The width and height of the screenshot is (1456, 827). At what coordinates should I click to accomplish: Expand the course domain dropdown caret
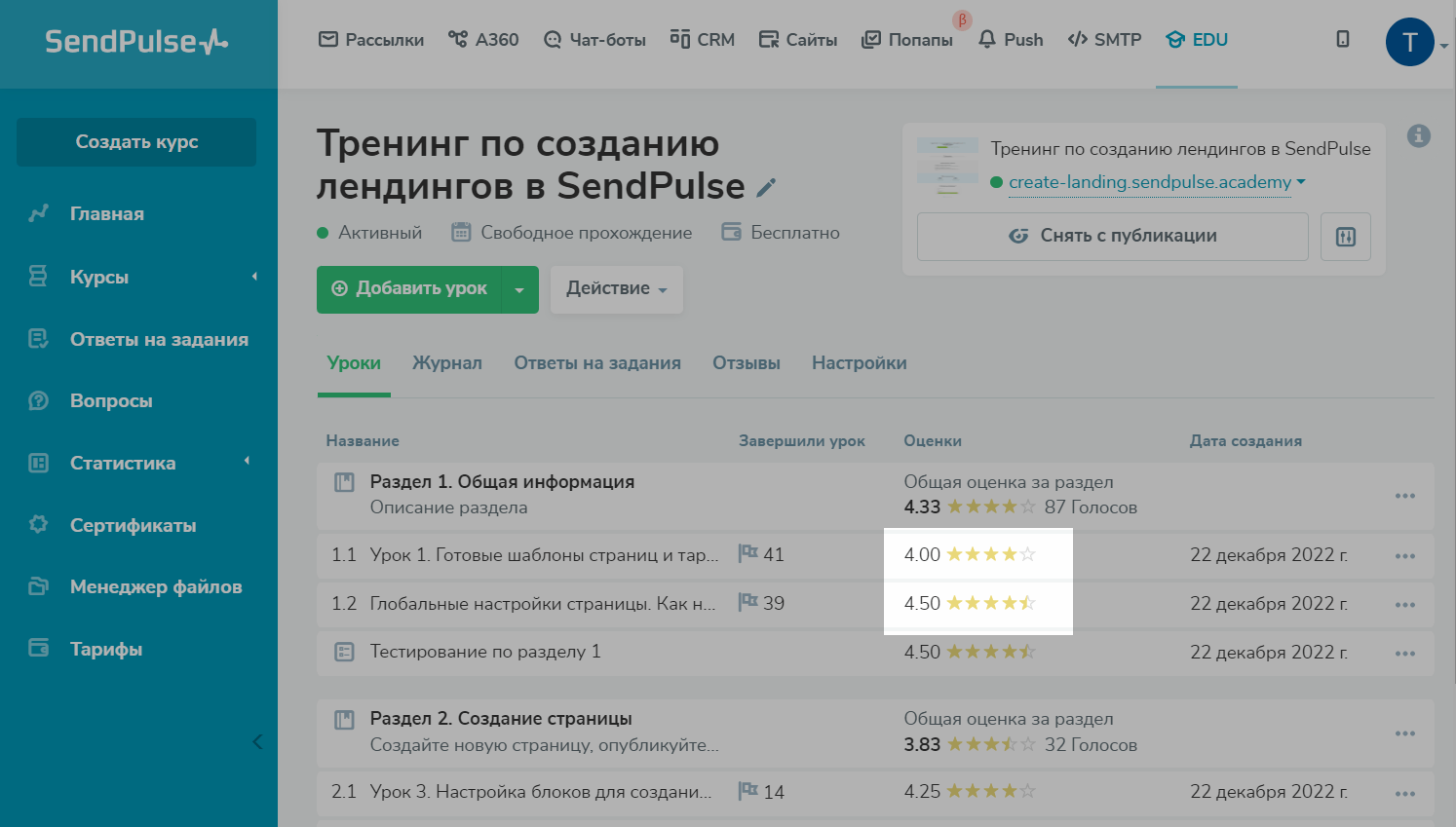coord(1301,182)
